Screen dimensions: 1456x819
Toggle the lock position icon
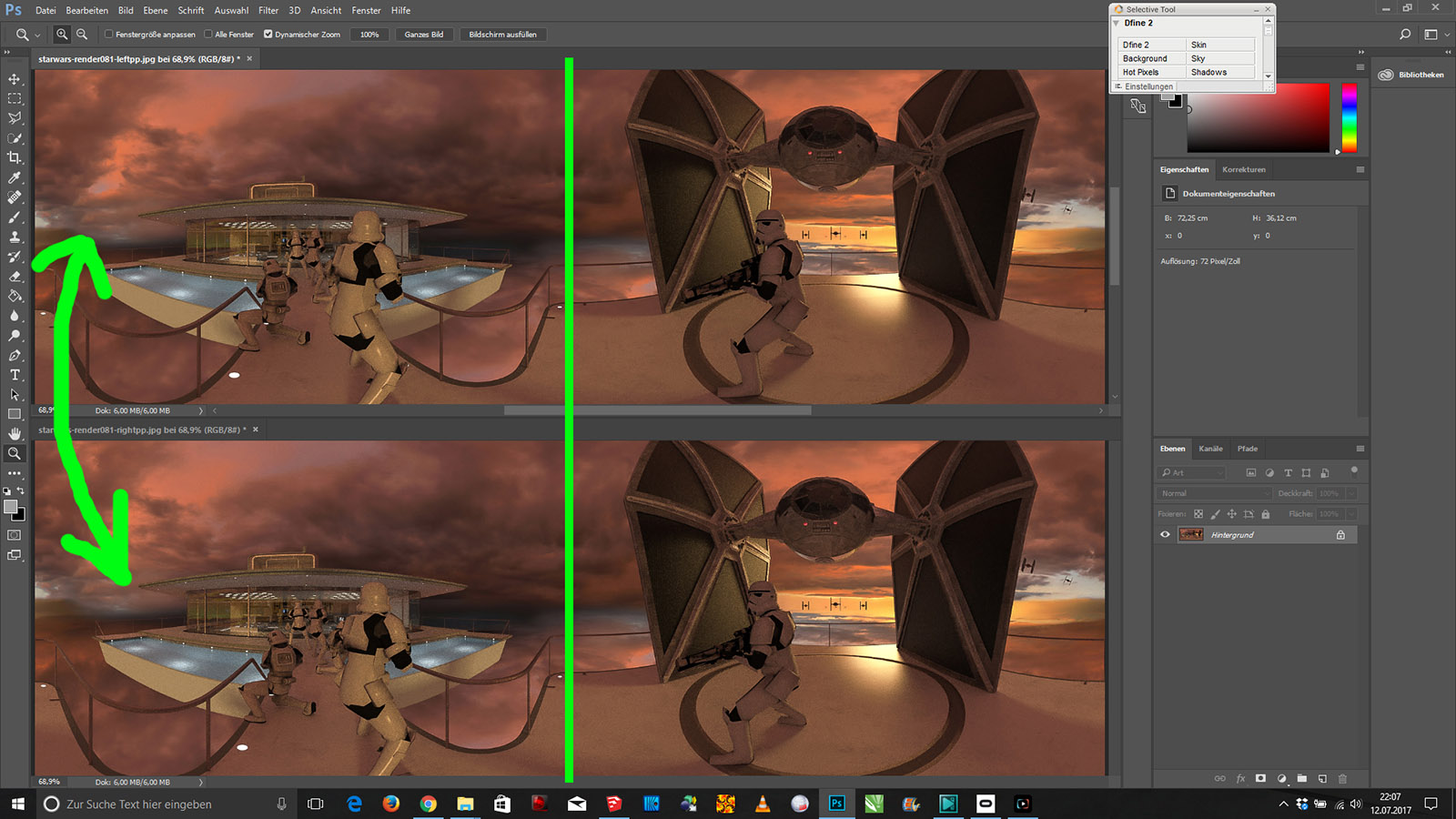(x=1231, y=514)
